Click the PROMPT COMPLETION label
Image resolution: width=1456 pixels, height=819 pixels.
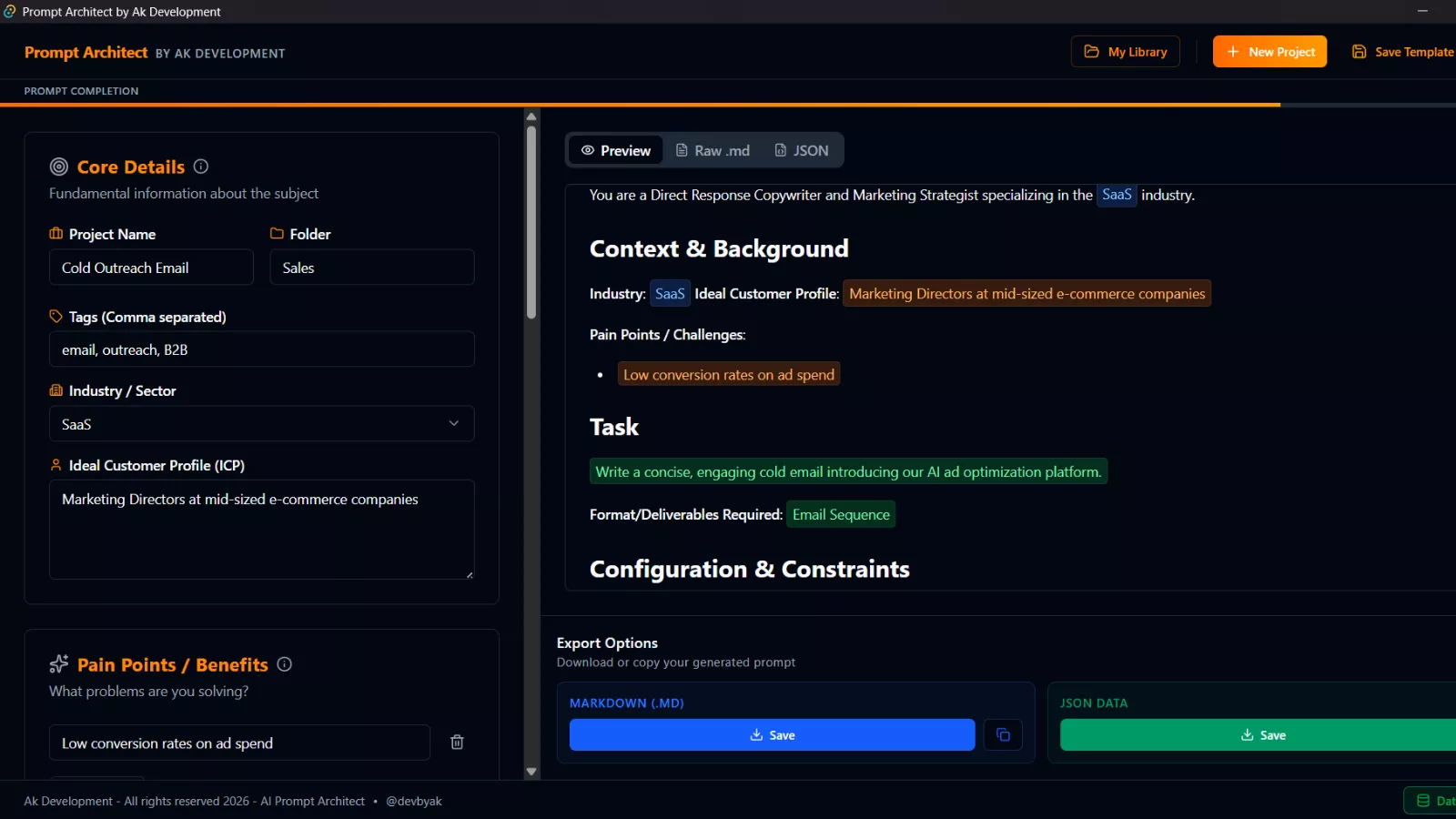pyautogui.click(x=81, y=91)
